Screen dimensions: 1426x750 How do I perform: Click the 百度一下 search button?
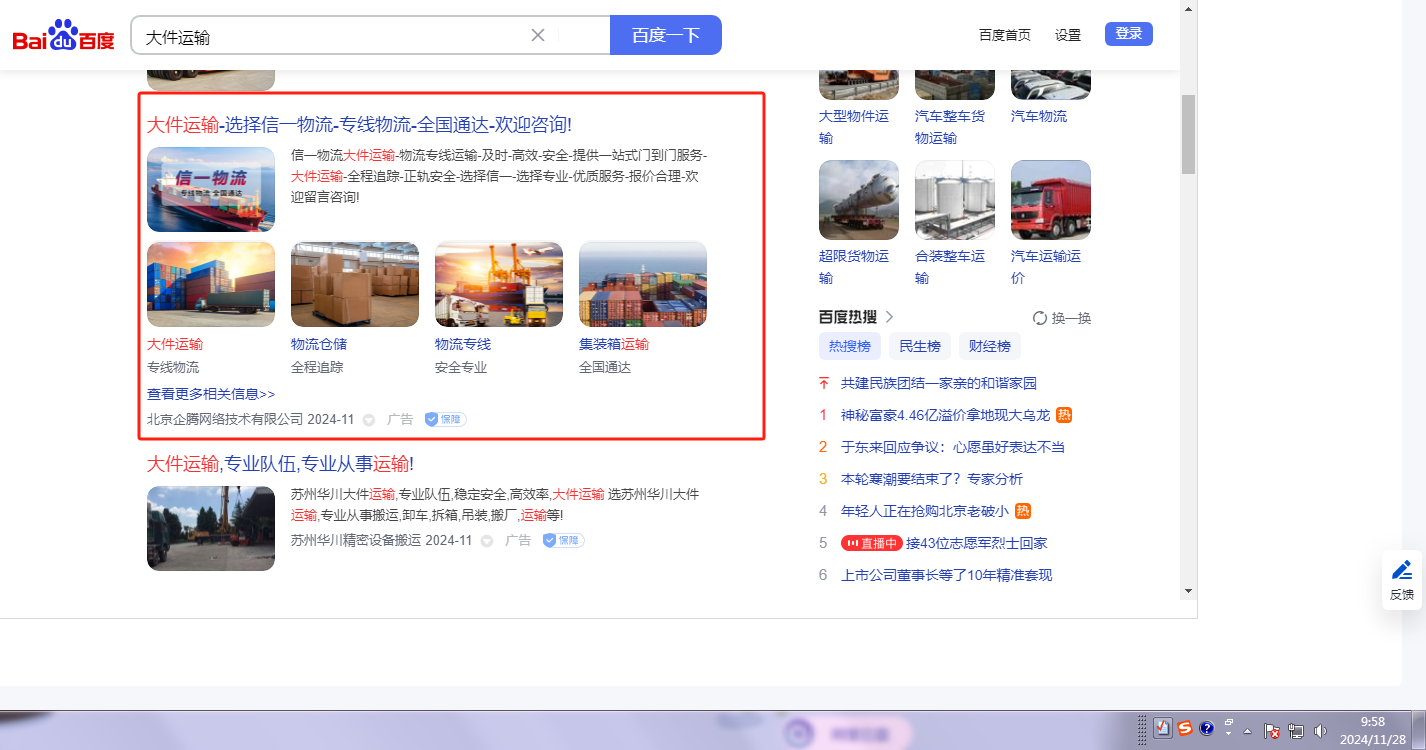666,35
